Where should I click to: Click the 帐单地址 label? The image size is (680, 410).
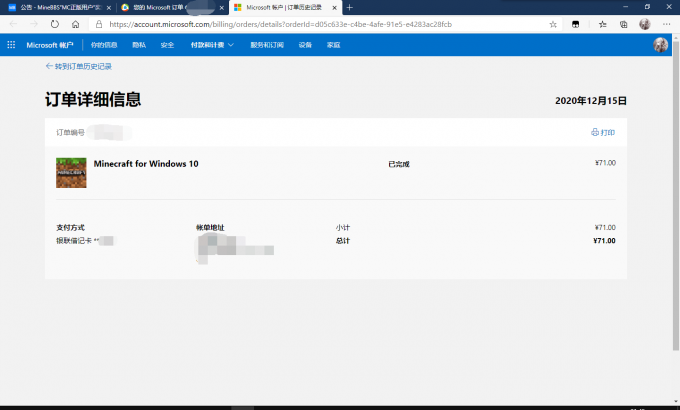coord(210,227)
